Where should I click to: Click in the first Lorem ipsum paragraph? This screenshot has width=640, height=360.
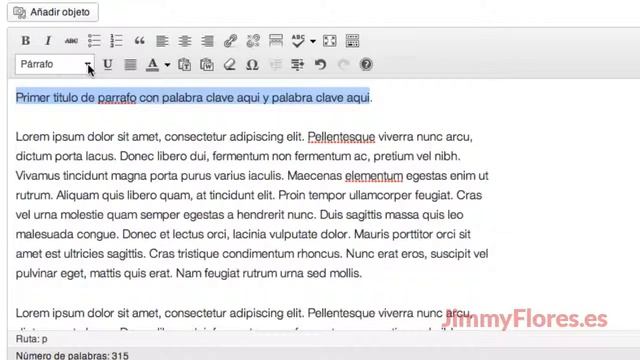click(x=252, y=205)
